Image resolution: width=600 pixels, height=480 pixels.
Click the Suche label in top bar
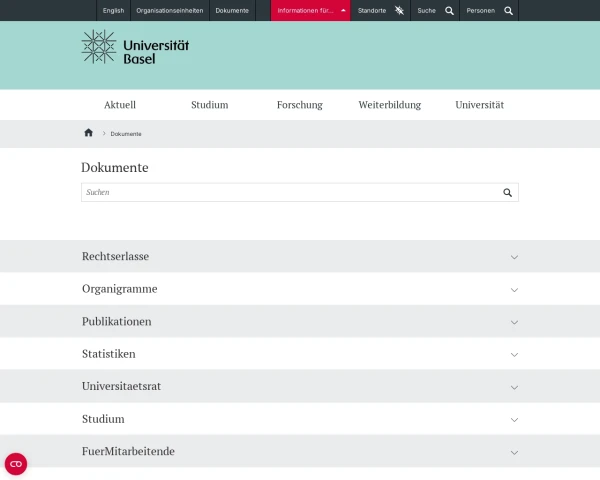pyautogui.click(x=427, y=11)
